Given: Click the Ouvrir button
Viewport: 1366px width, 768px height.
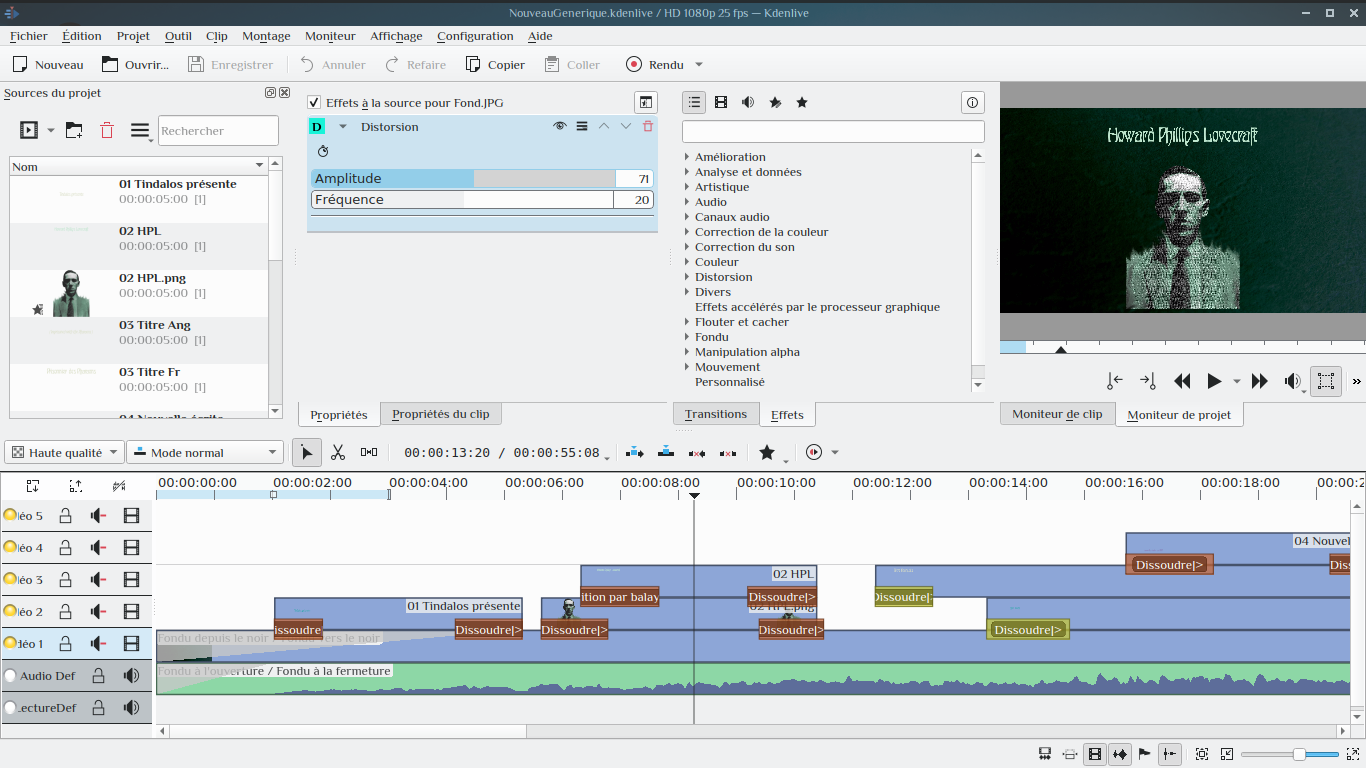Looking at the screenshot, I should point(135,65).
